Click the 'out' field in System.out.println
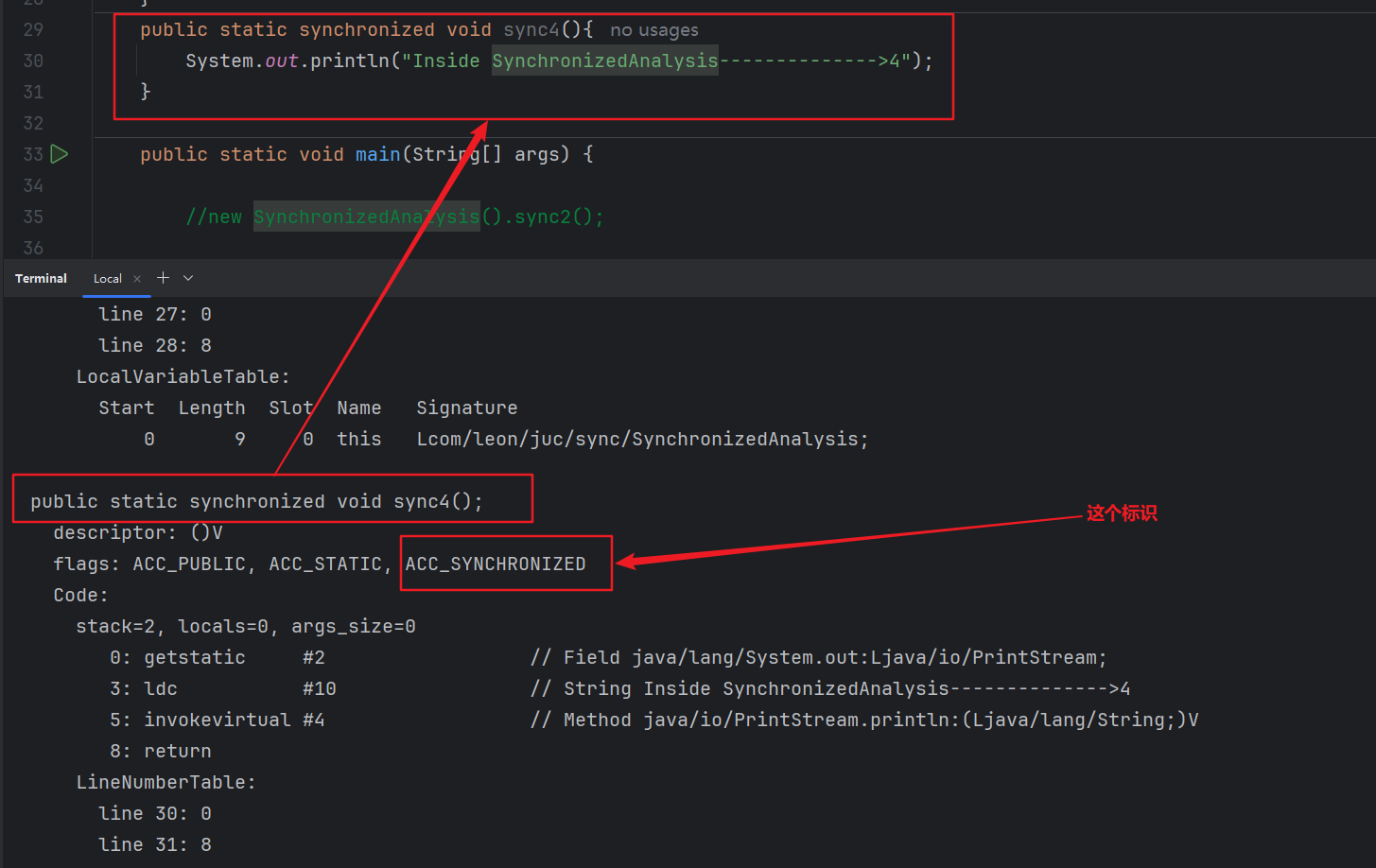The height and width of the screenshot is (868, 1376). click(281, 61)
